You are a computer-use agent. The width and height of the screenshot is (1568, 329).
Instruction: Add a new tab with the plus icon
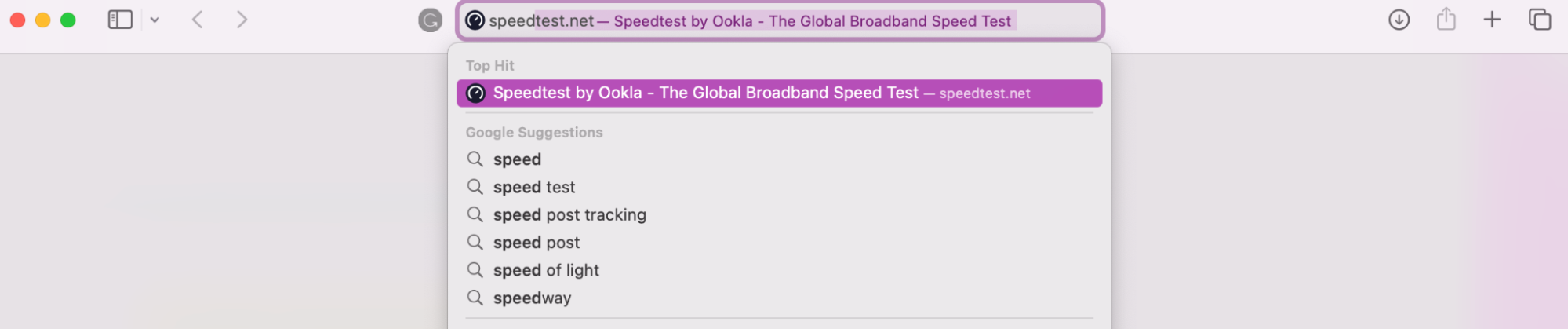1492,20
